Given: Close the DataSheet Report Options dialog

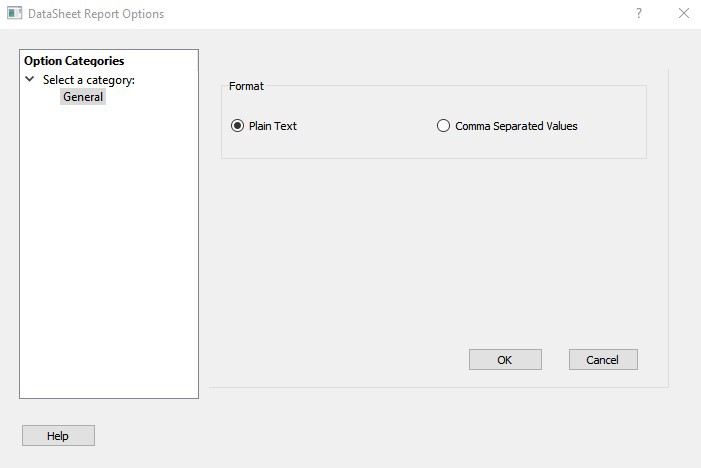Looking at the screenshot, I should (684, 14).
